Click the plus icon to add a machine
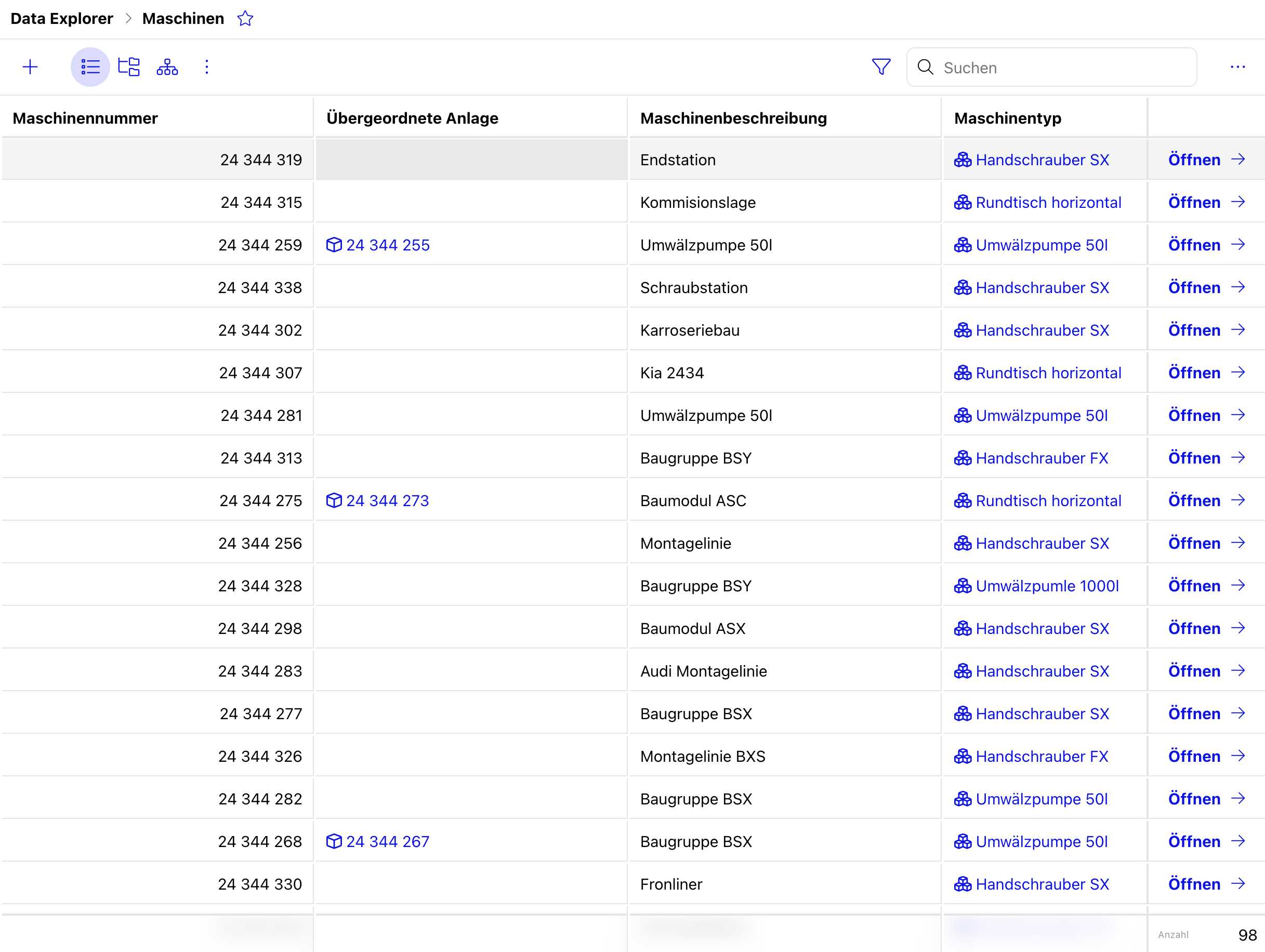This screenshot has width=1265, height=952. (x=30, y=68)
